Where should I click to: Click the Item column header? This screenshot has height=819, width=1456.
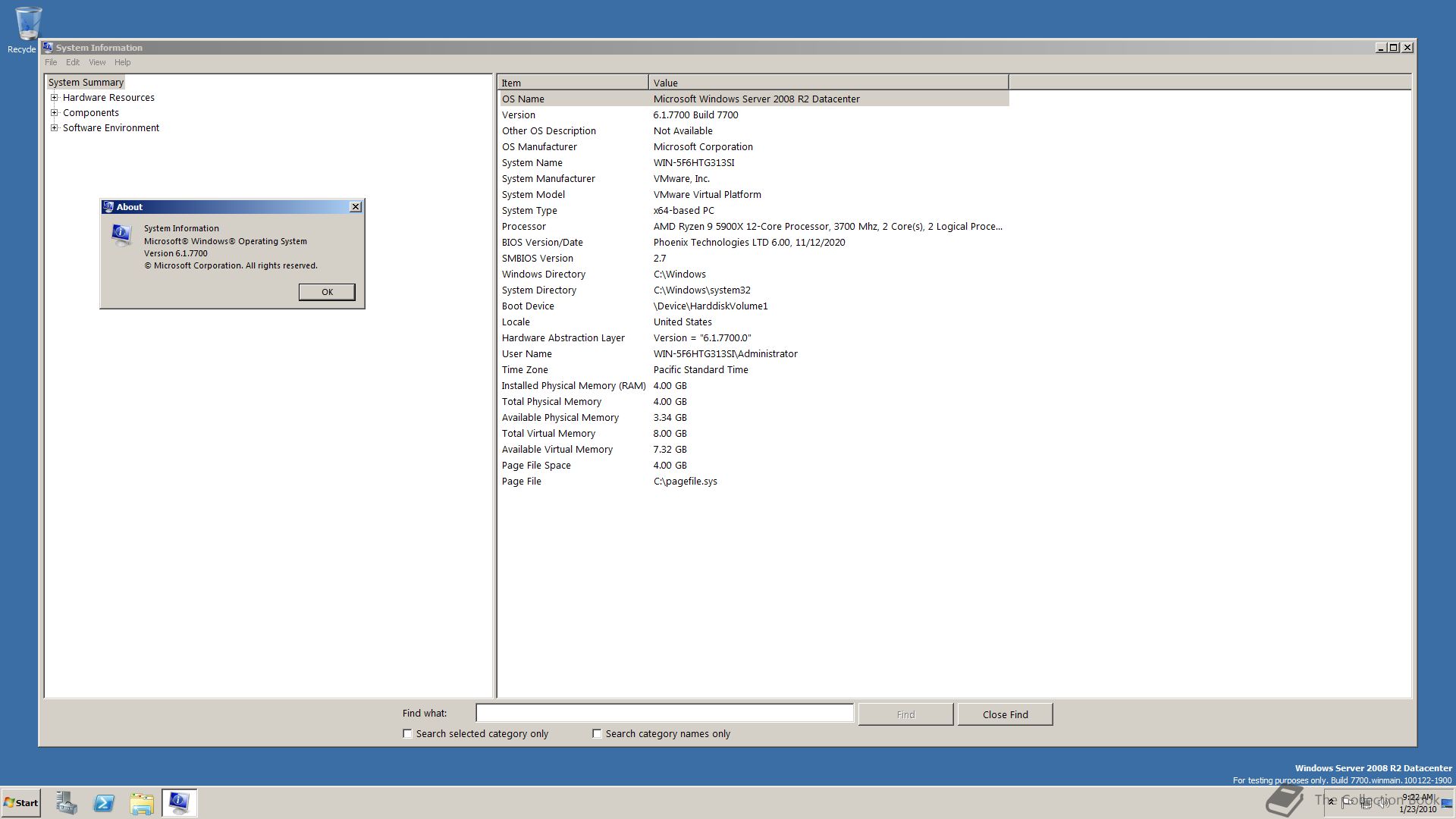coord(573,83)
